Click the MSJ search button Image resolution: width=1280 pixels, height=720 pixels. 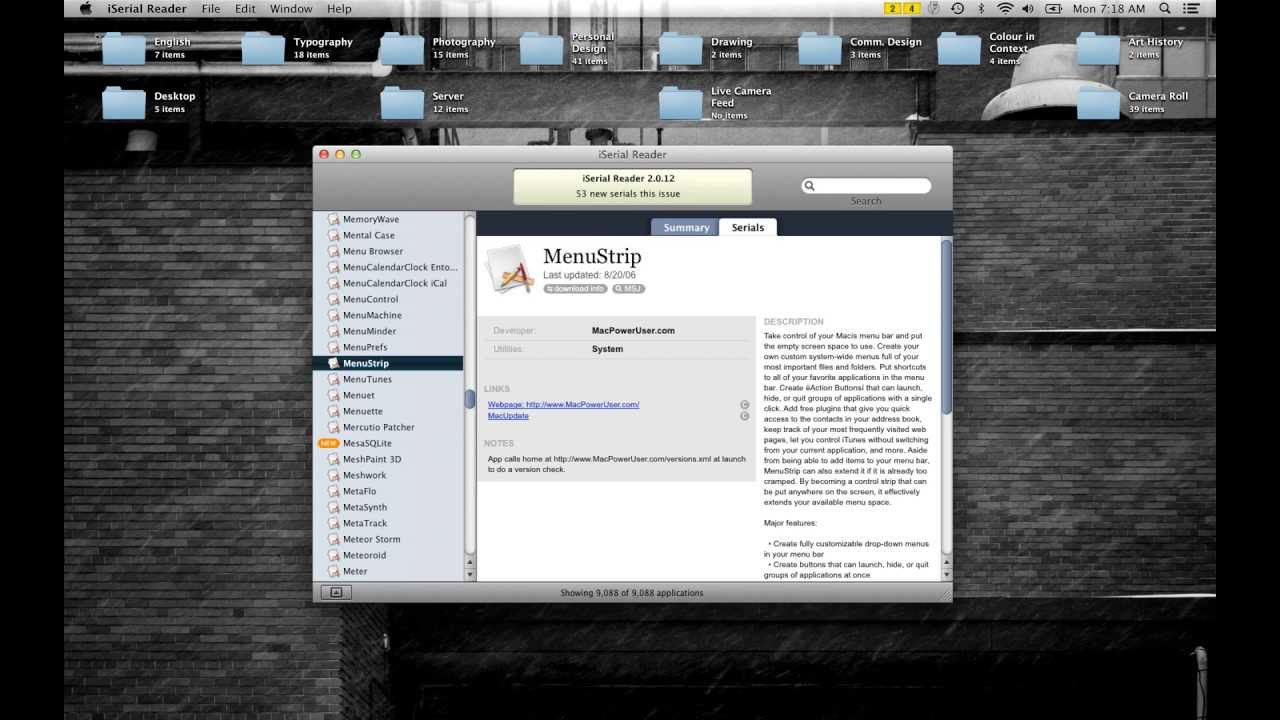[628, 289]
